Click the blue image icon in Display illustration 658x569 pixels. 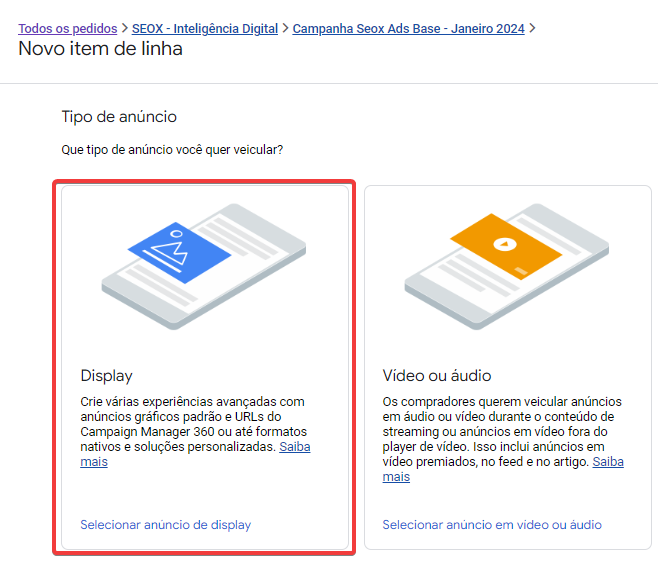click(x=179, y=253)
